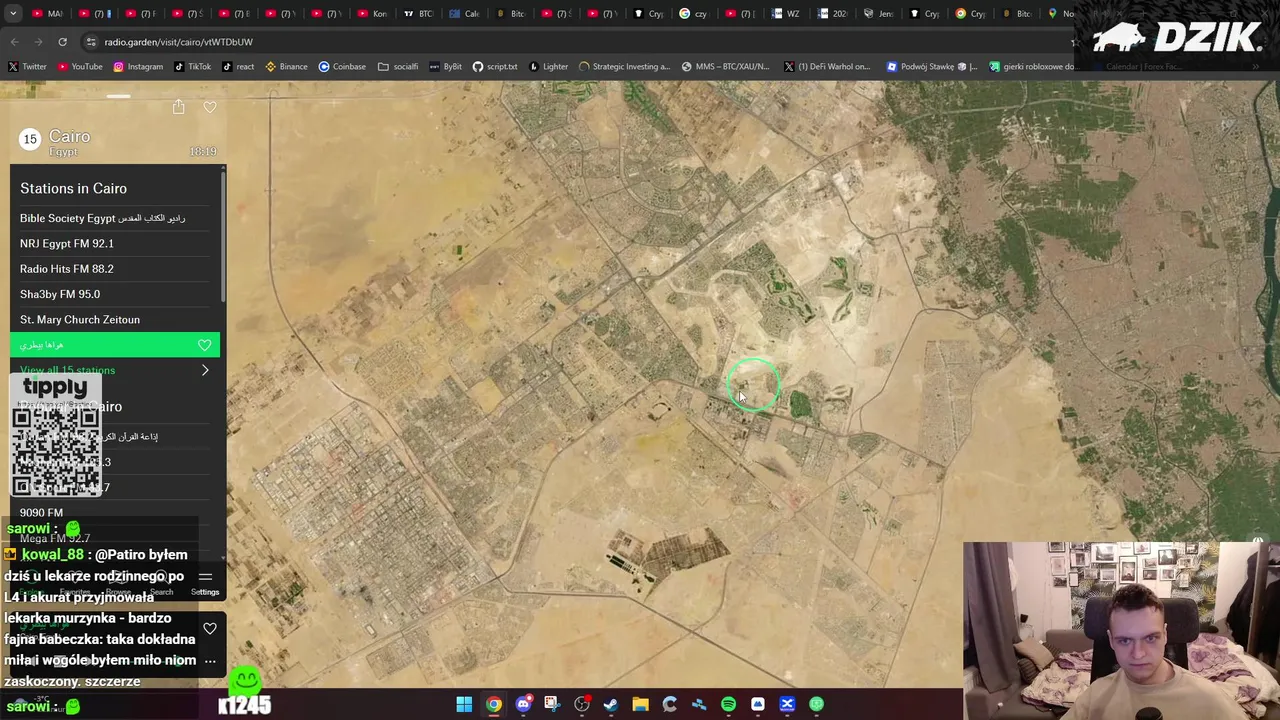Viewport: 1280px width, 720px height.
Task: Open the TikTok bookmark
Action: [x=193, y=67]
